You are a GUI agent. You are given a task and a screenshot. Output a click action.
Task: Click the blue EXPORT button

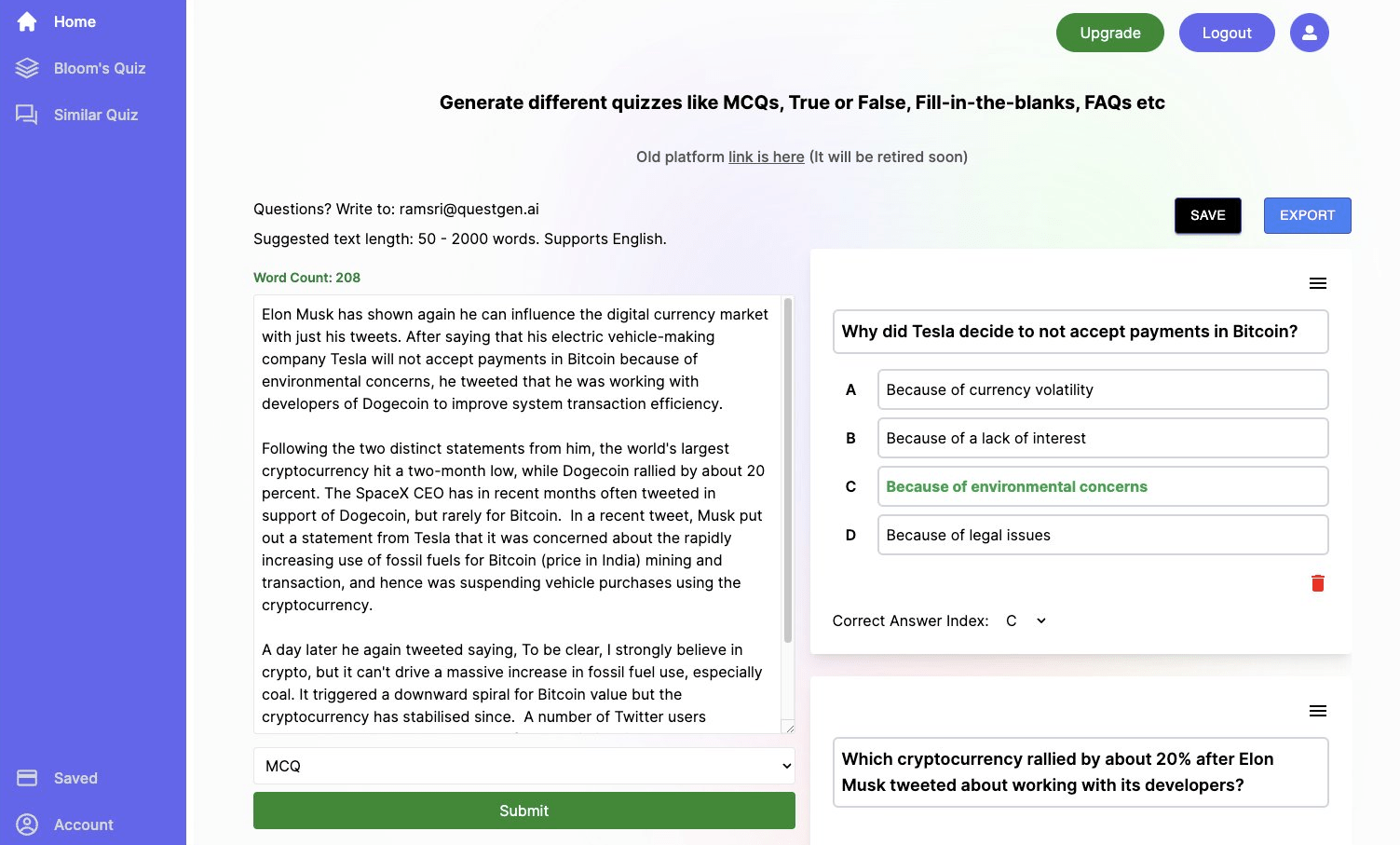click(1307, 215)
